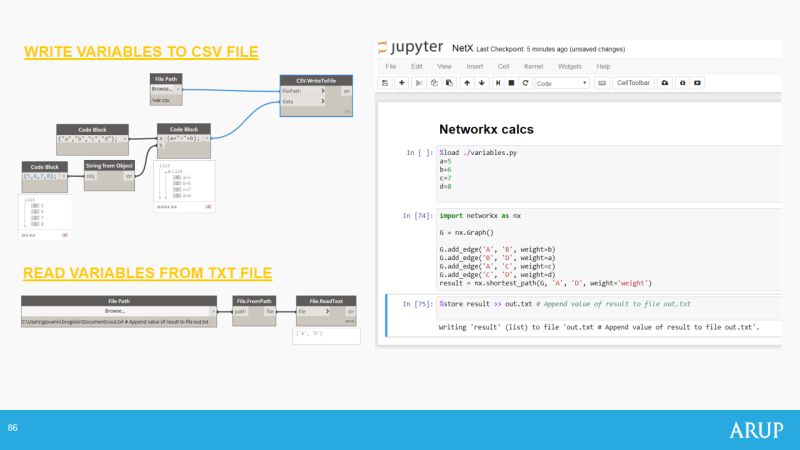Click the file path text under lower Browse

[x=115, y=322]
